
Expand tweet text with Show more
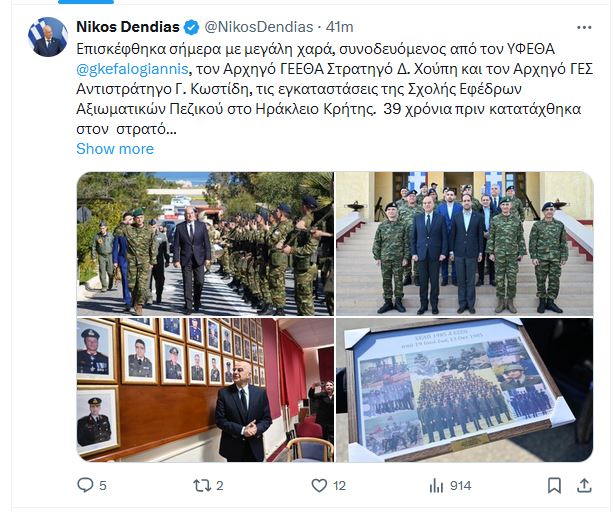(x=115, y=149)
